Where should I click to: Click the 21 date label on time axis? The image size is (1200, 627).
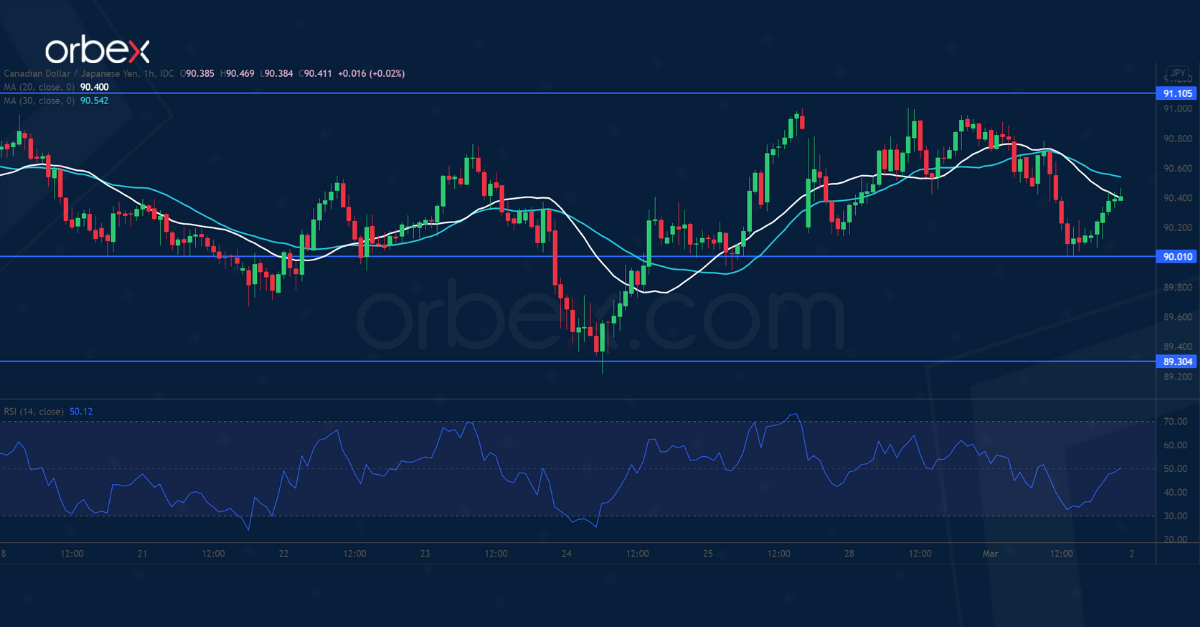click(142, 553)
